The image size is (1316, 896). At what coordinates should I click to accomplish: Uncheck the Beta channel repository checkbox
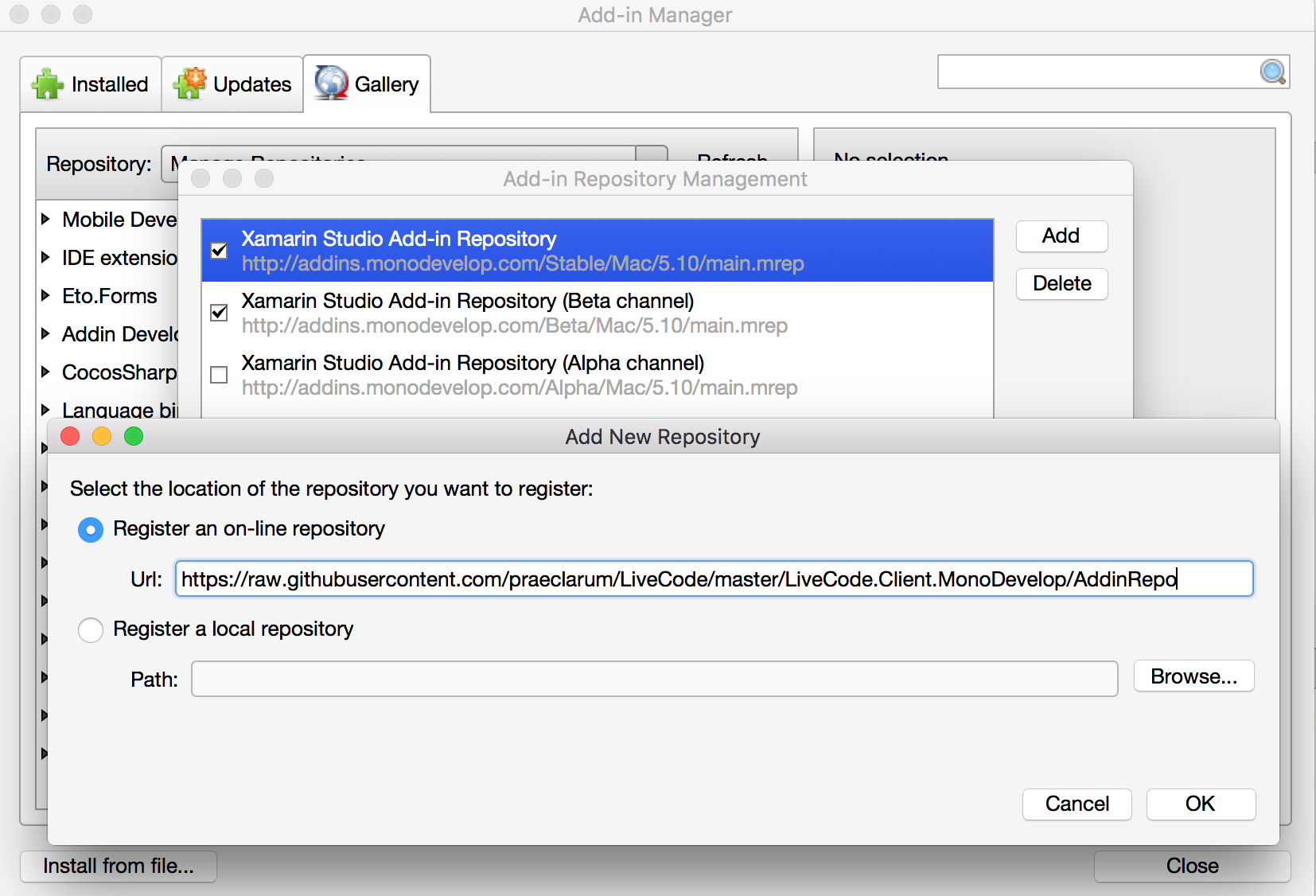219,313
